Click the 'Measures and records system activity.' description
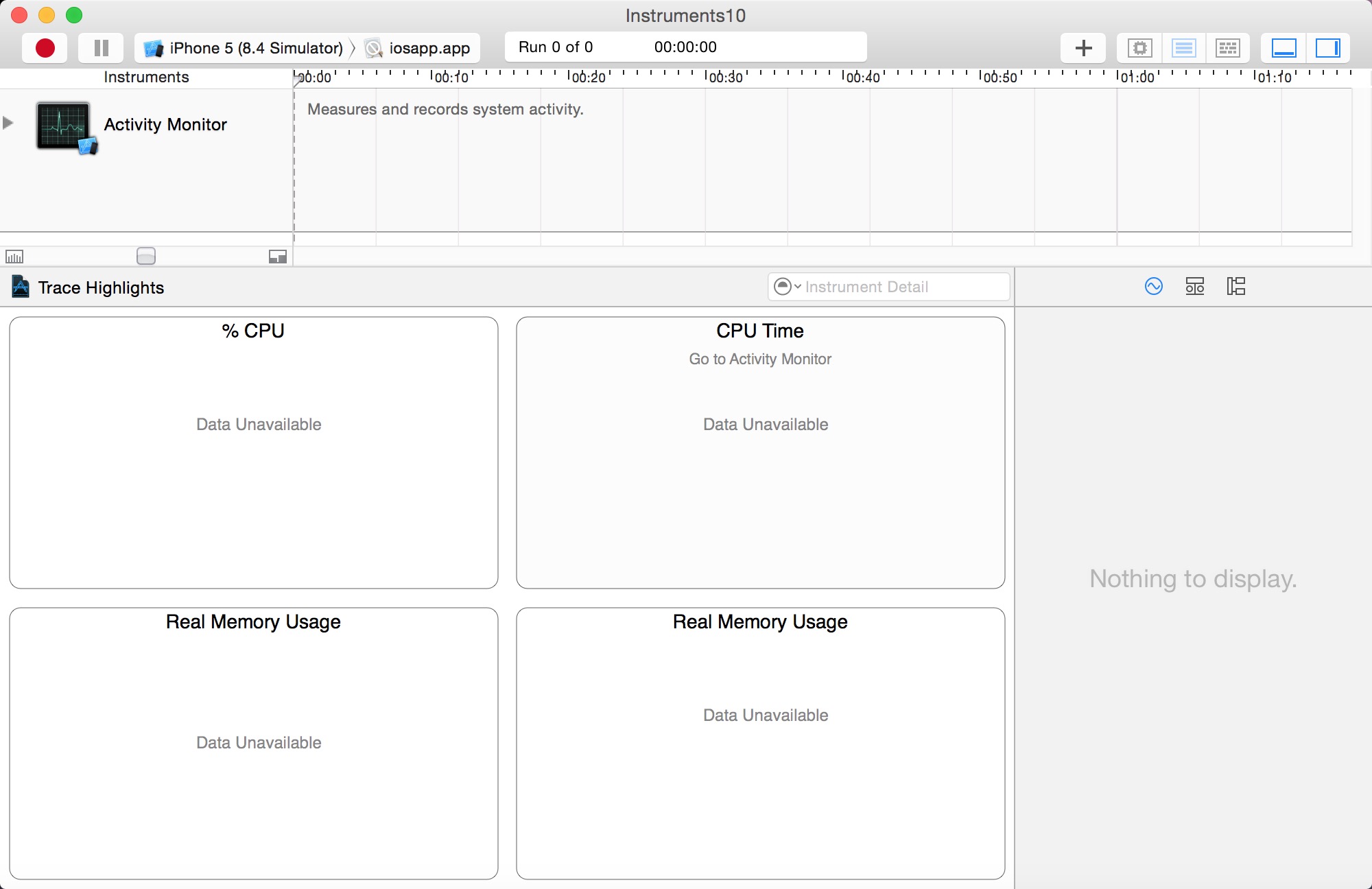 (445, 109)
